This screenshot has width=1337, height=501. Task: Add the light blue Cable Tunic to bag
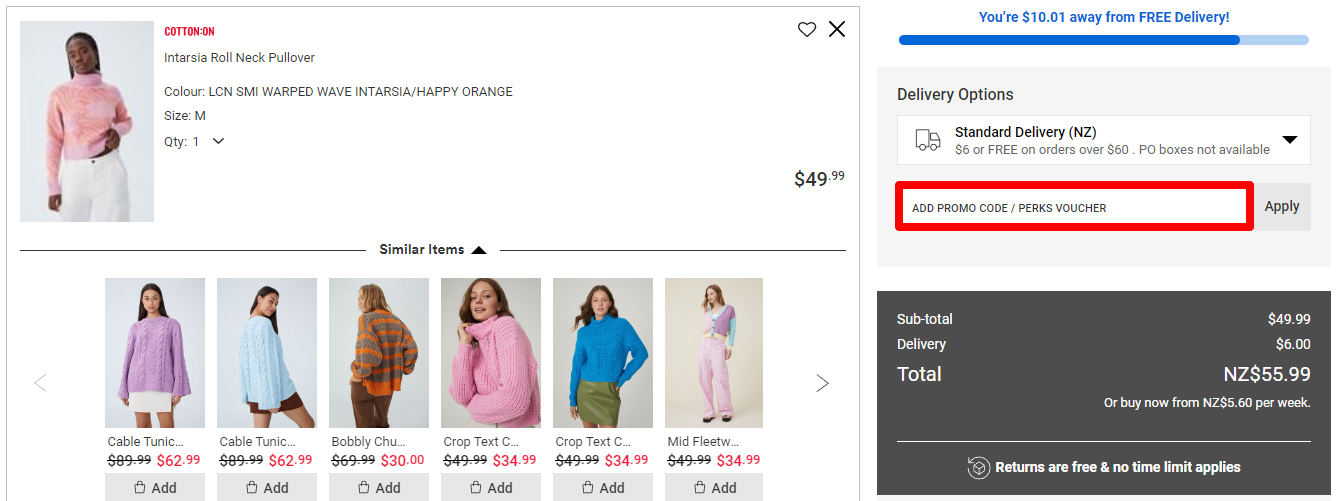click(x=267, y=488)
